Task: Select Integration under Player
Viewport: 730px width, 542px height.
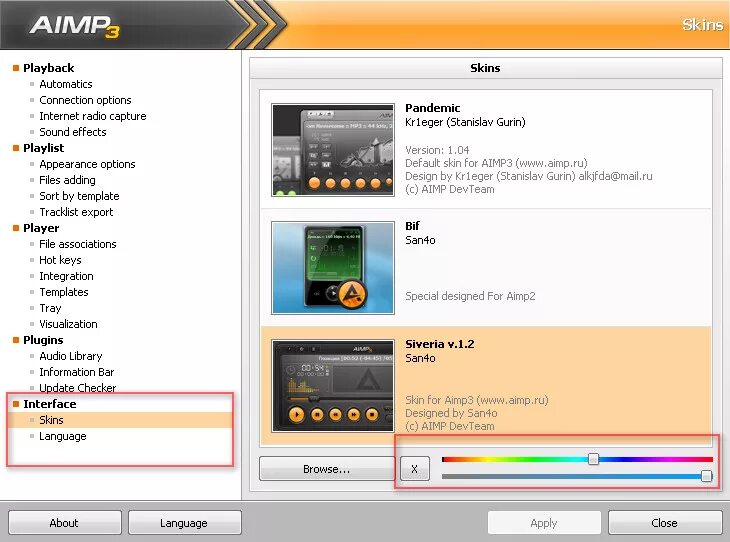Action: click(x=66, y=276)
